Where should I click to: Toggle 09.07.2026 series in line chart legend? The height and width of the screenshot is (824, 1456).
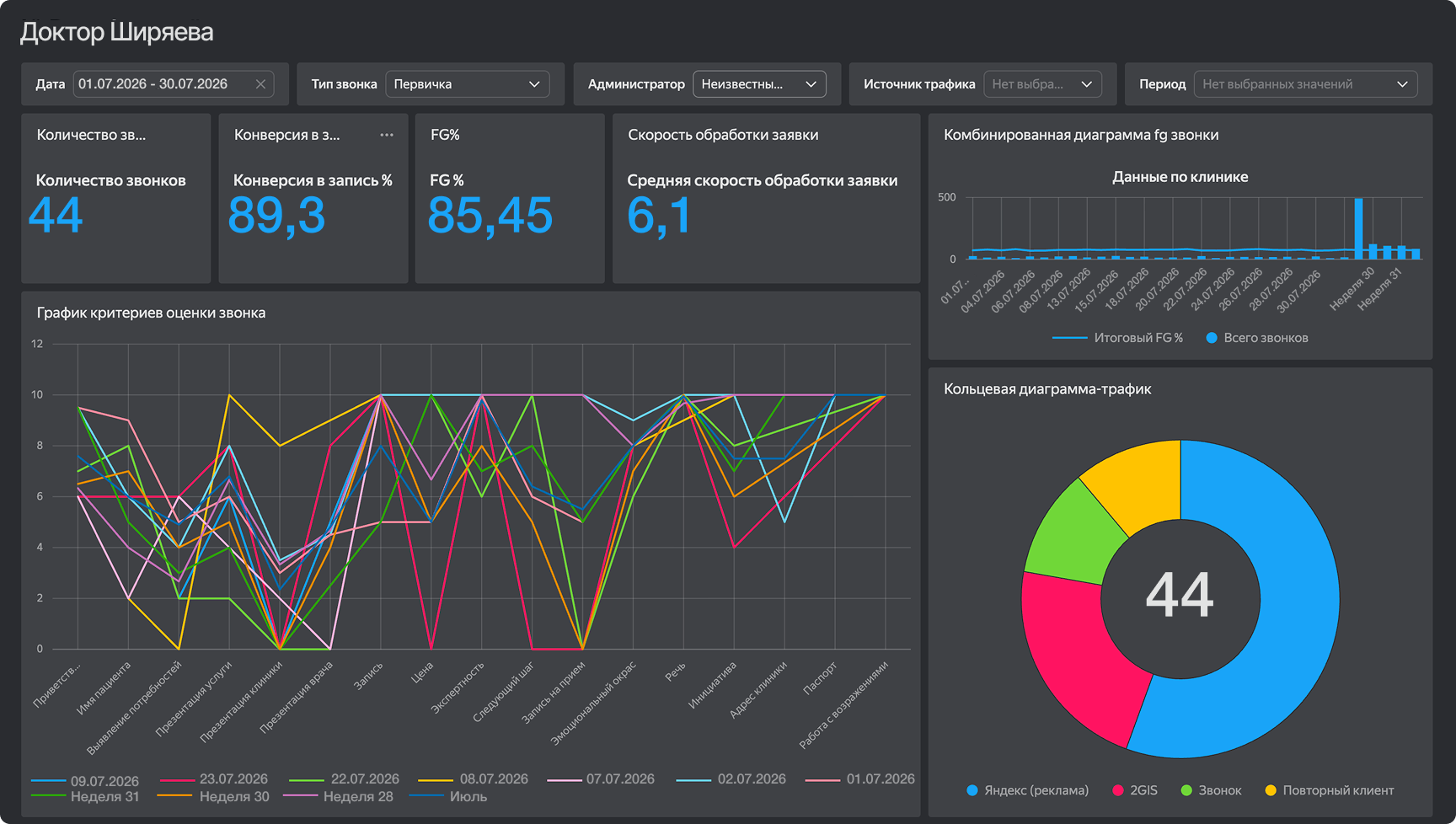point(84,781)
